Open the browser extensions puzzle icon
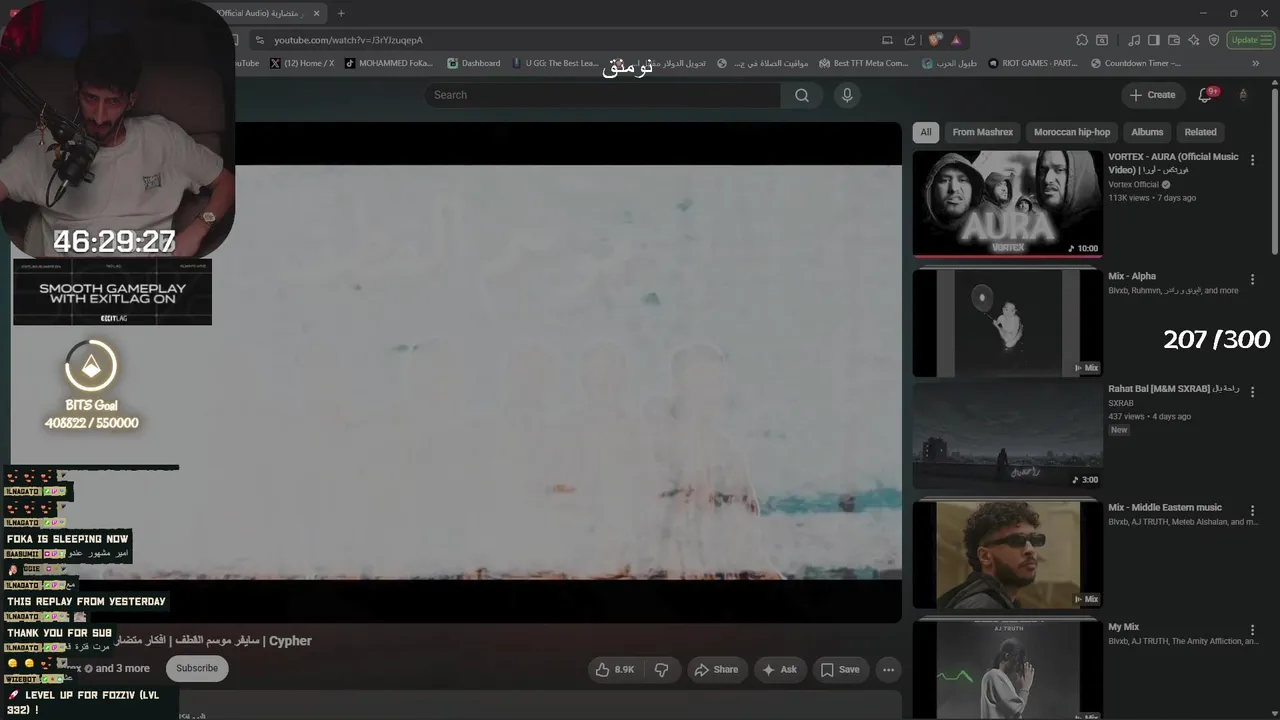 pos(1082,40)
